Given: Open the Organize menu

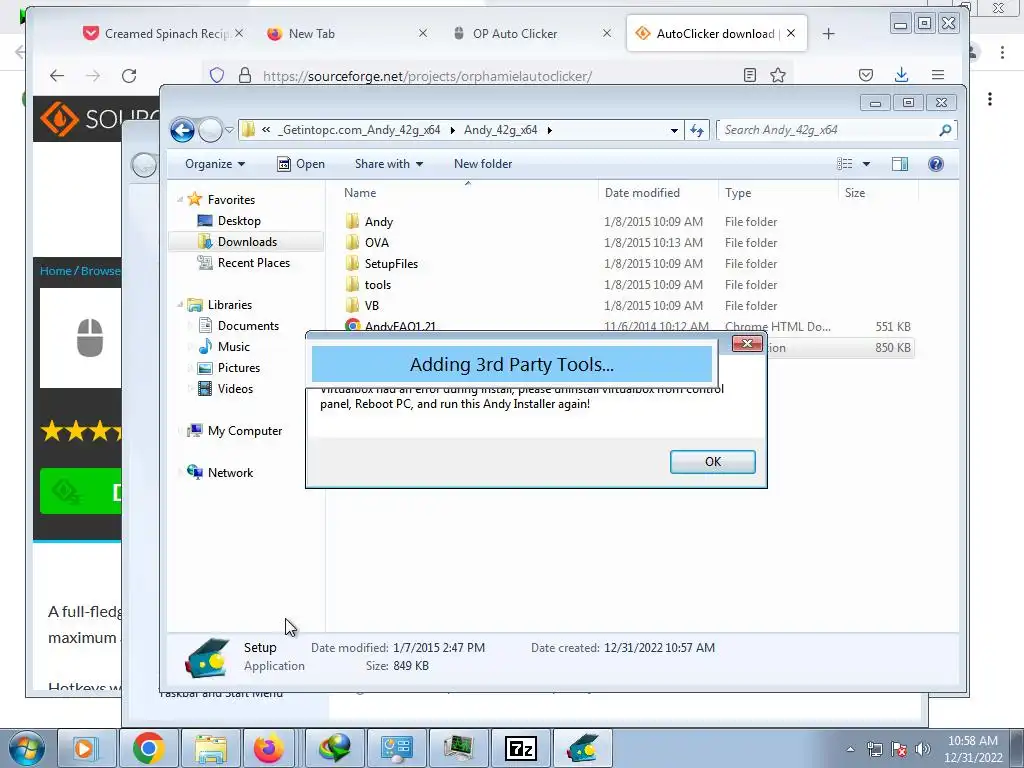Looking at the screenshot, I should tap(215, 164).
